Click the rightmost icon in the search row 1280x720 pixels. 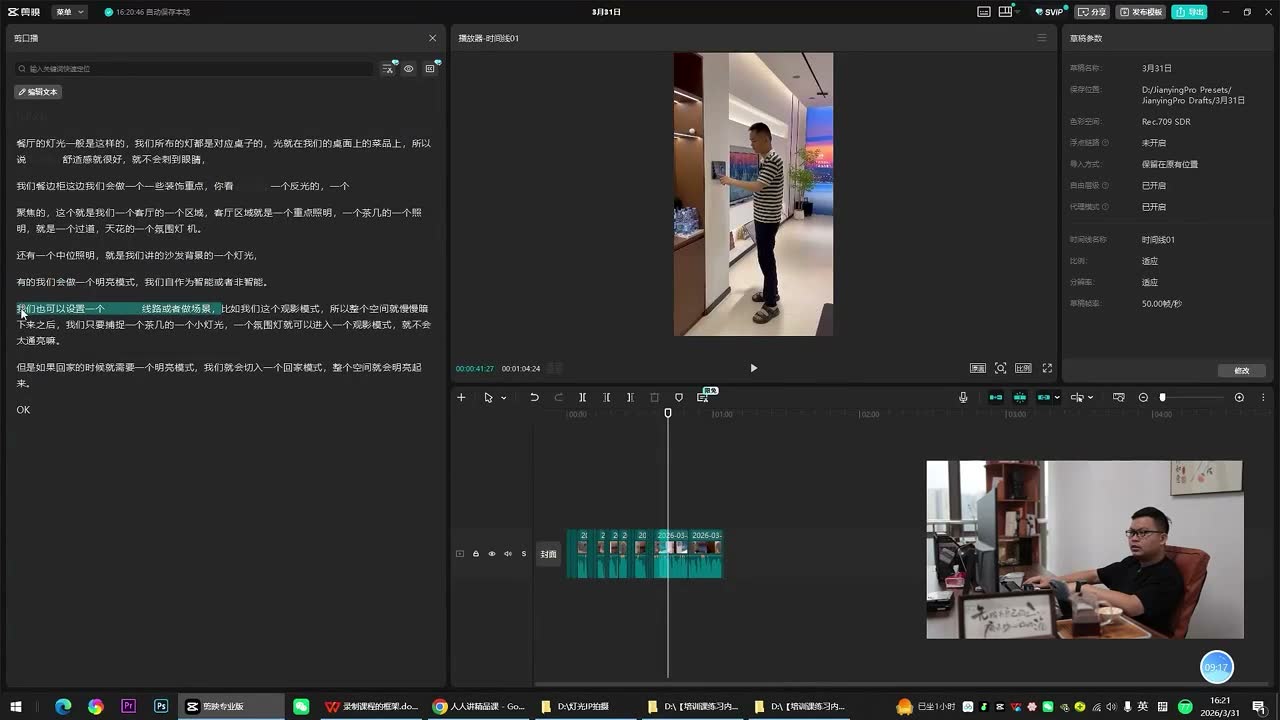pos(430,69)
